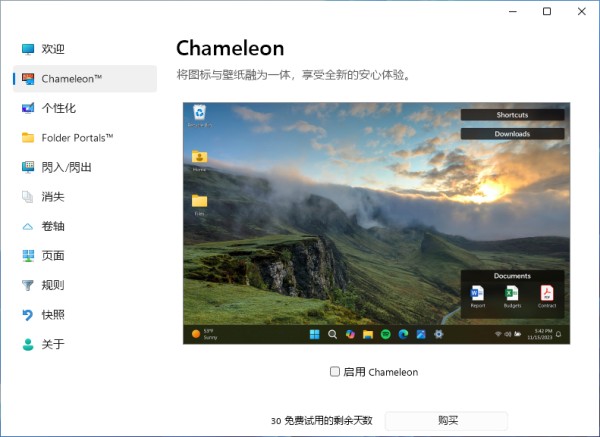Open the 规则 rules section
This screenshot has height=437, width=600.
pos(85,285)
